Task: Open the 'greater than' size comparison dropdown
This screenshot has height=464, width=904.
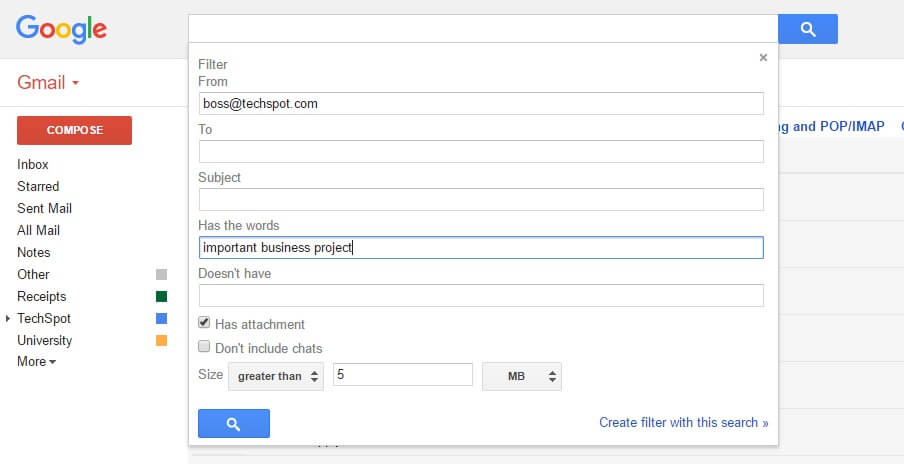Action: pos(276,376)
